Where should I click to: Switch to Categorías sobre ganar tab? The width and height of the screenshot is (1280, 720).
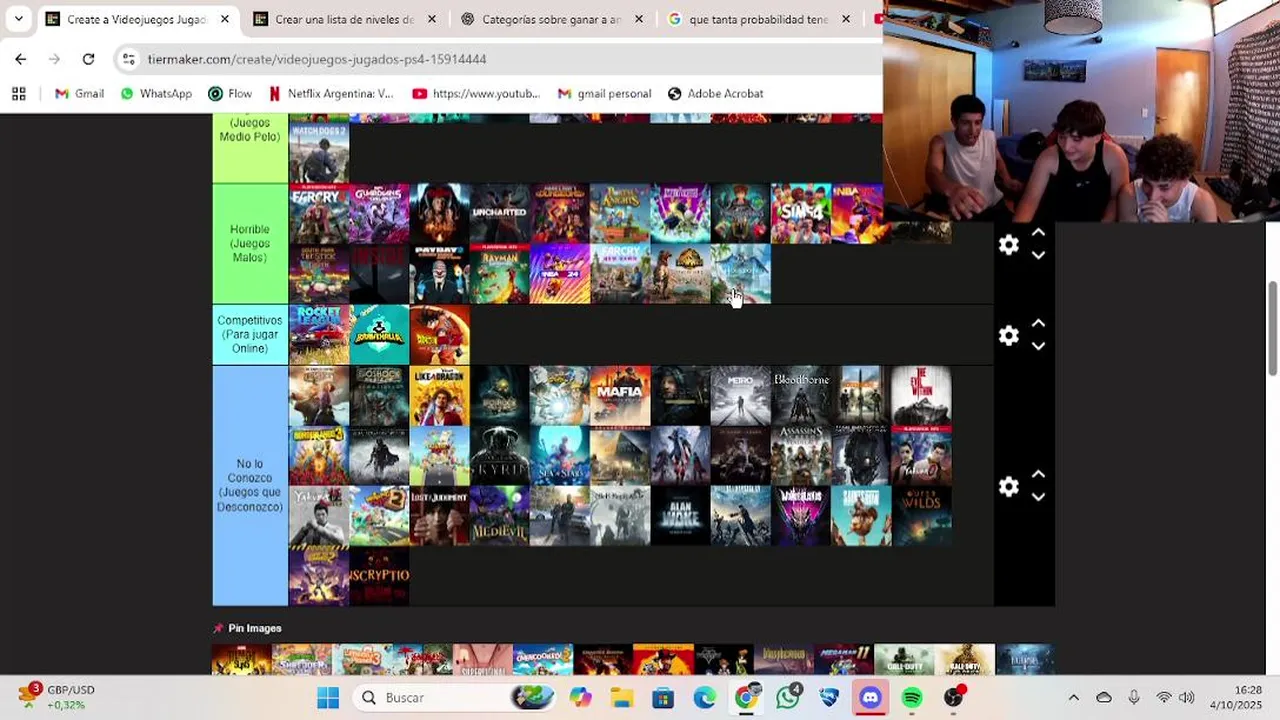(551, 19)
